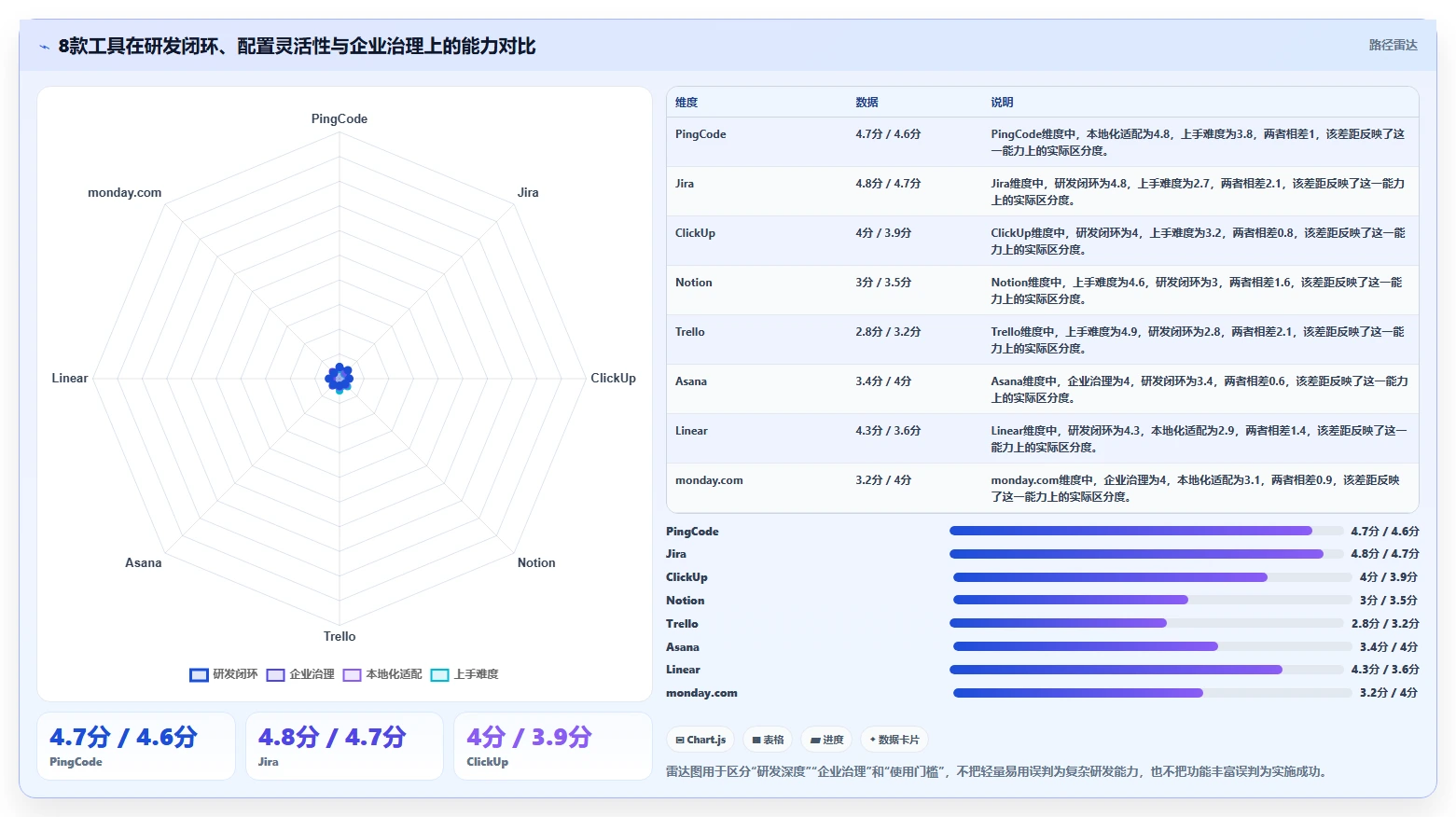Click the 数据卡片 tag chip

[x=894, y=740]
